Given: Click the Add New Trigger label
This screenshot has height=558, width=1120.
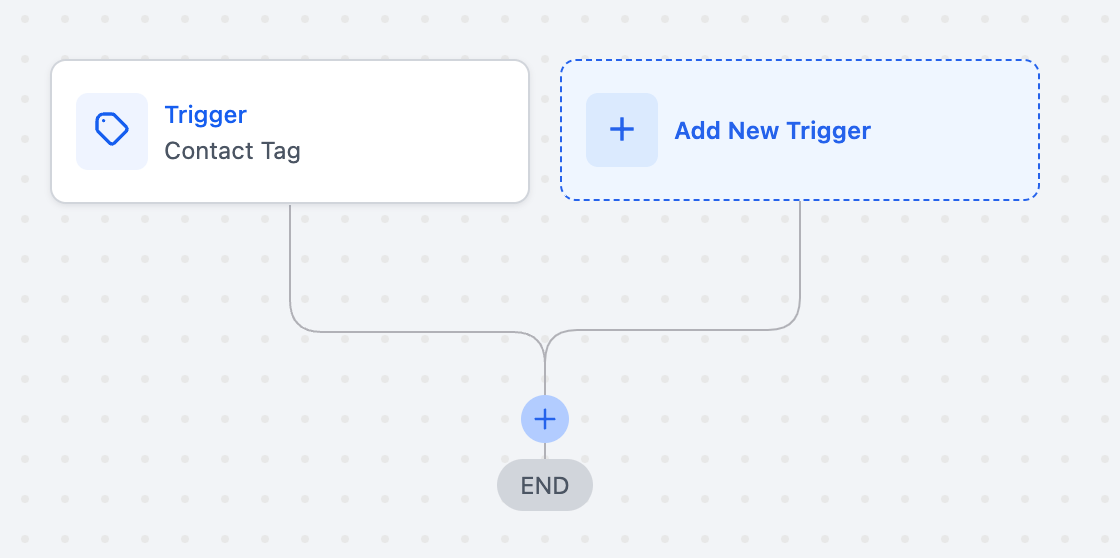Looking at the screenshot, I should pyautogui.click(x=772, y=131).
